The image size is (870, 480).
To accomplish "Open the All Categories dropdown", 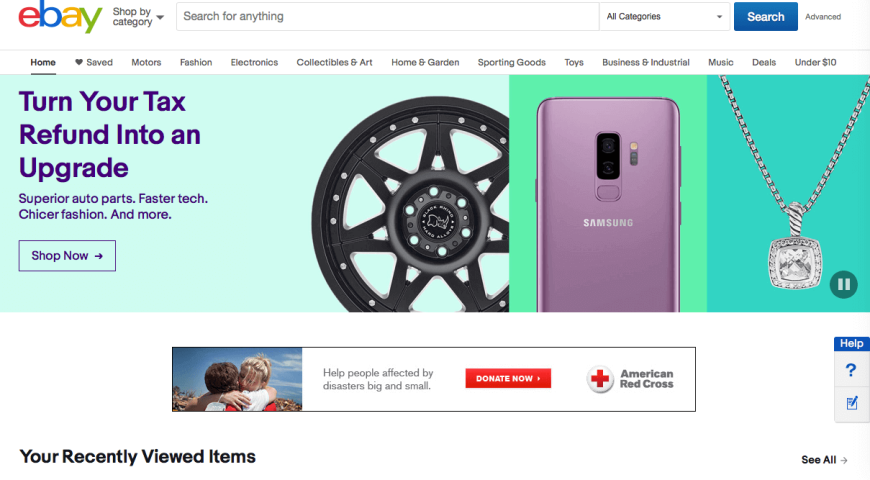I will click(664, 17).
